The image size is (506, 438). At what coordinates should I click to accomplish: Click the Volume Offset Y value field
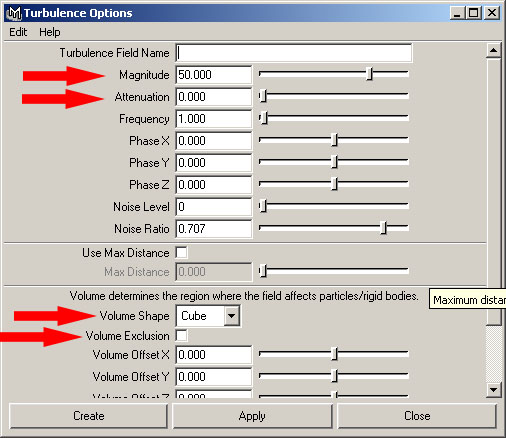point(214,377)
